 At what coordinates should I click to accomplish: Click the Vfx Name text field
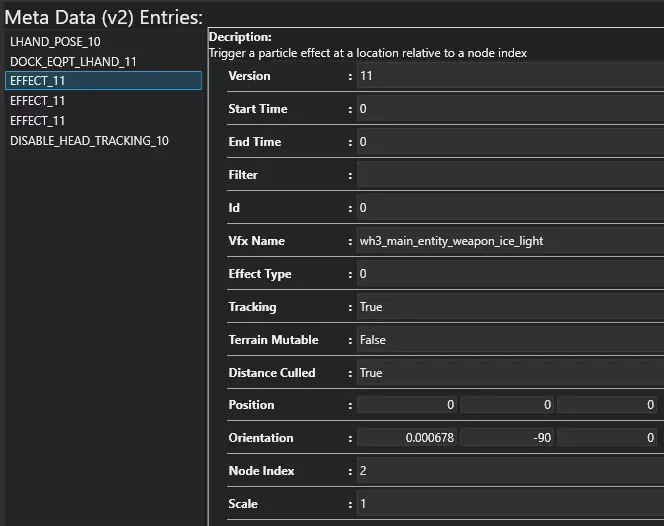(509, 241)
